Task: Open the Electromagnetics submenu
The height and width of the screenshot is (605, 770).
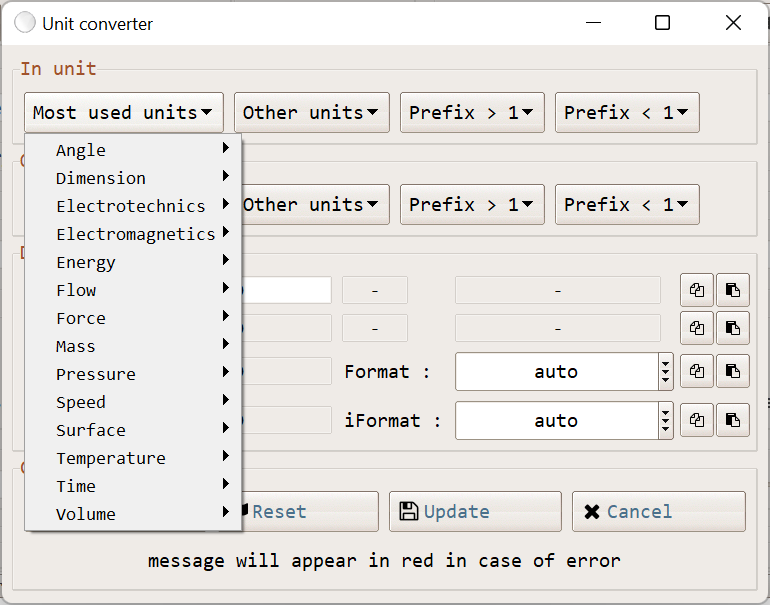Action: point(135,234)
